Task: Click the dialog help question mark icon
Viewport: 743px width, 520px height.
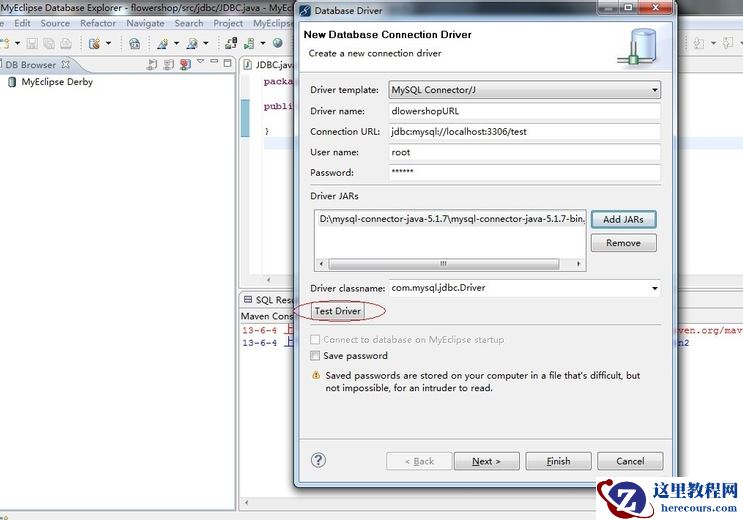Action: point(318,460)
